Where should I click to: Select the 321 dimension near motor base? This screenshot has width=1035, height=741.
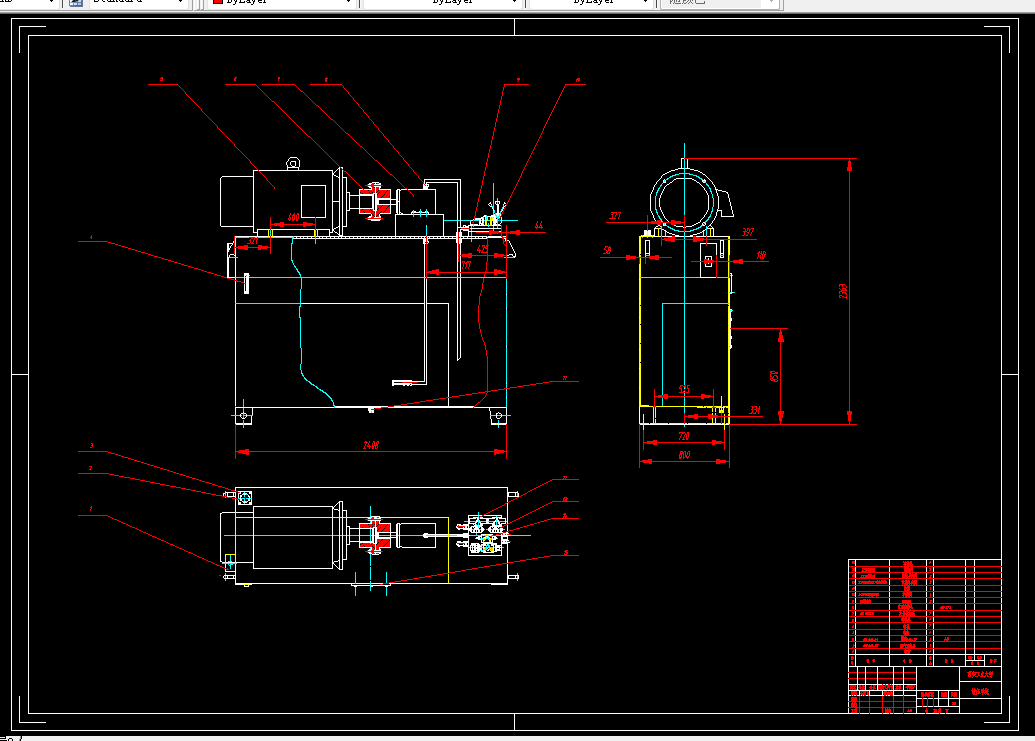click(x=252, y=242)
